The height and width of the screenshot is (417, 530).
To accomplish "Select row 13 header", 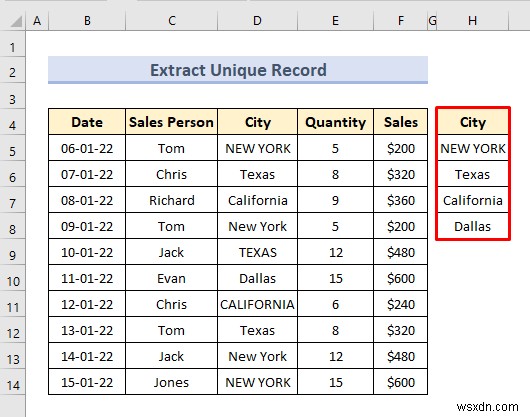I will 13,356.
